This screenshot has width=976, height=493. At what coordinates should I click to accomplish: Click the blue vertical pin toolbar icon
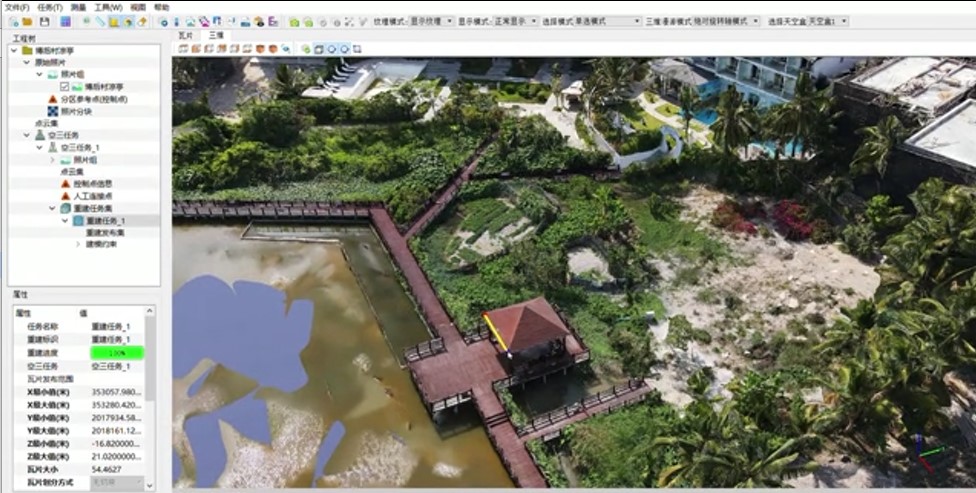[176, 22]
